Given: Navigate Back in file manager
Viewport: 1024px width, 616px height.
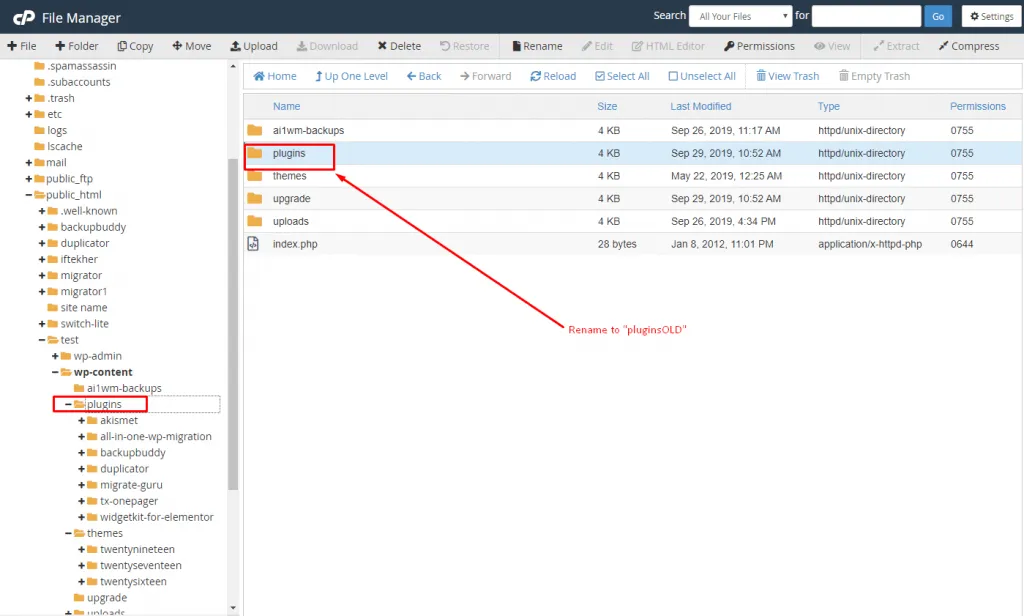Looking at the screenshot, I should pyautogui.click(x=424, y=76).
